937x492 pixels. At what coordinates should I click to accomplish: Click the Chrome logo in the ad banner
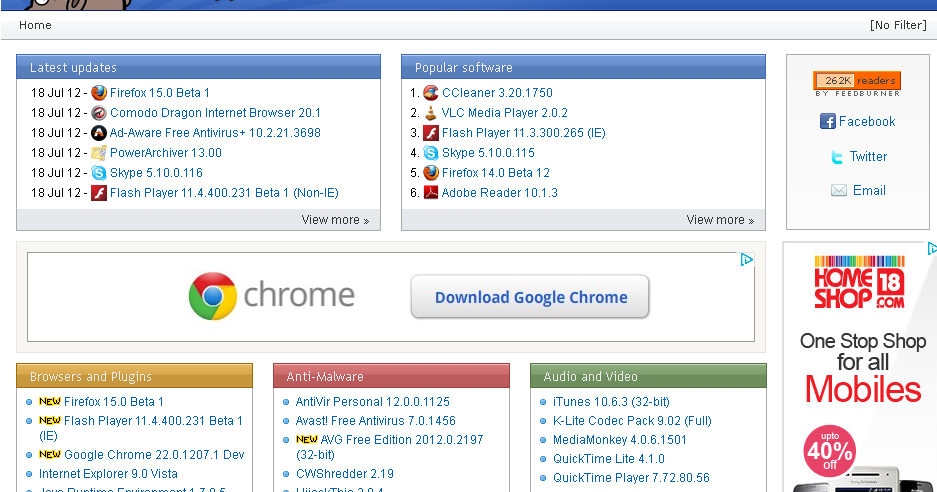tap(213, 296)
